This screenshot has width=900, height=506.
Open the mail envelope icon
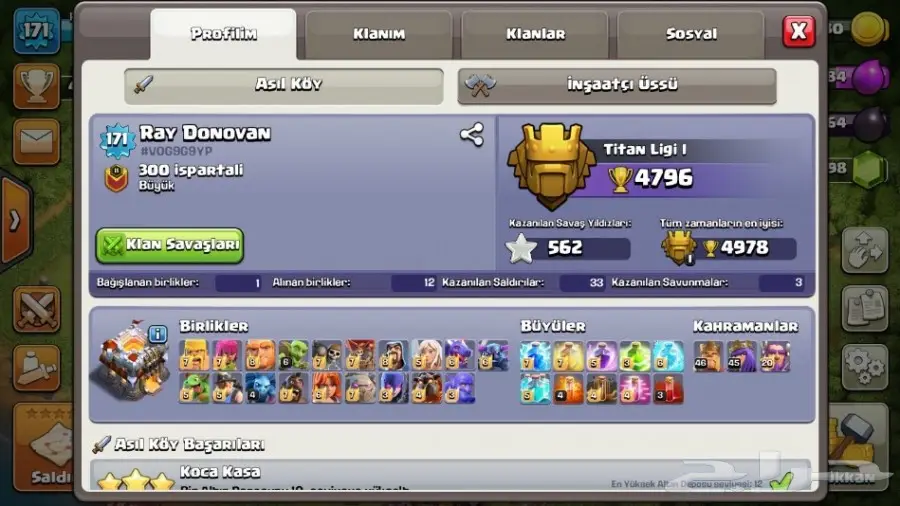(x=36, y=142)
